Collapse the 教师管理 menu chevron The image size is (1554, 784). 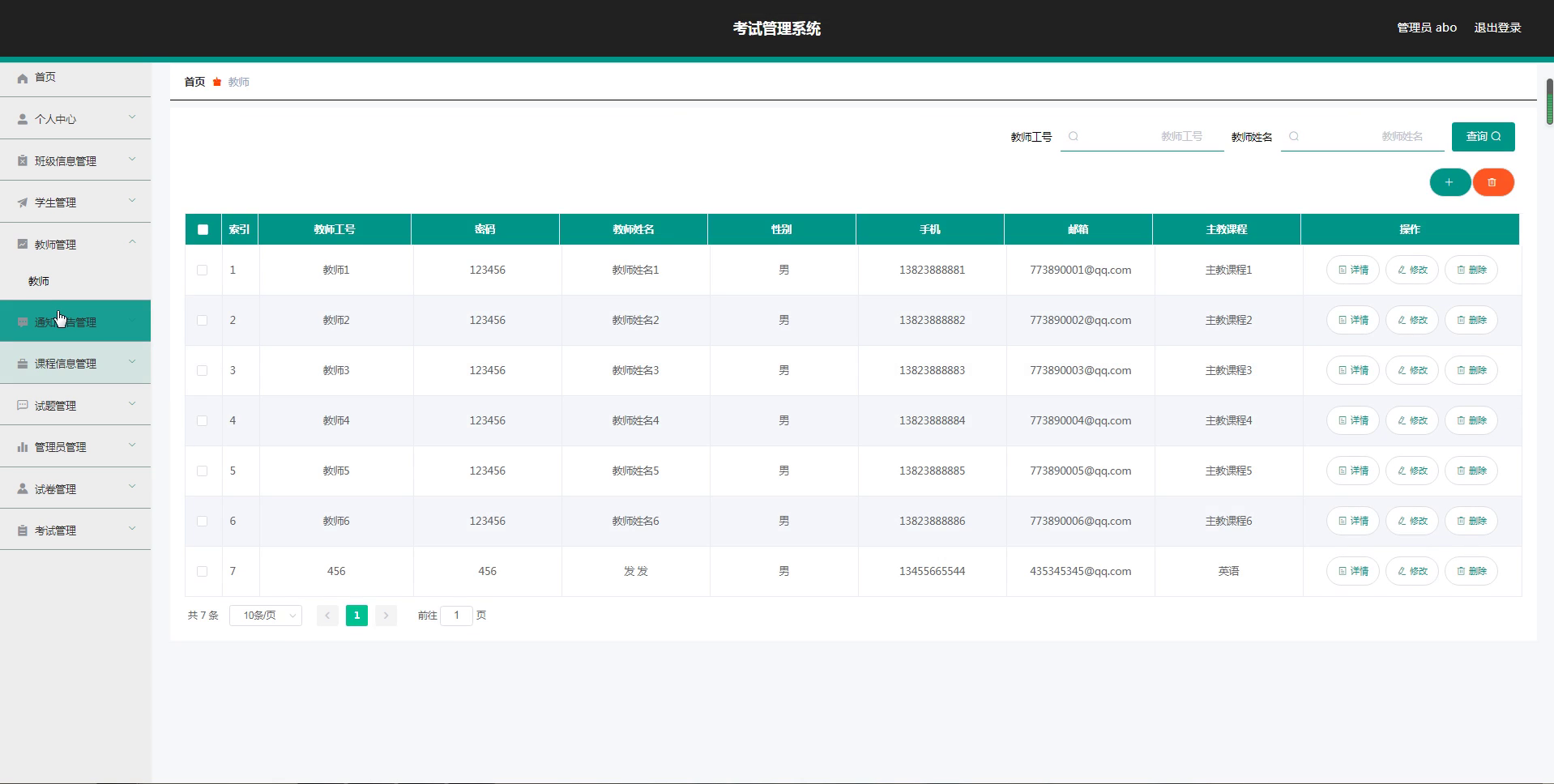coord(132,243)
